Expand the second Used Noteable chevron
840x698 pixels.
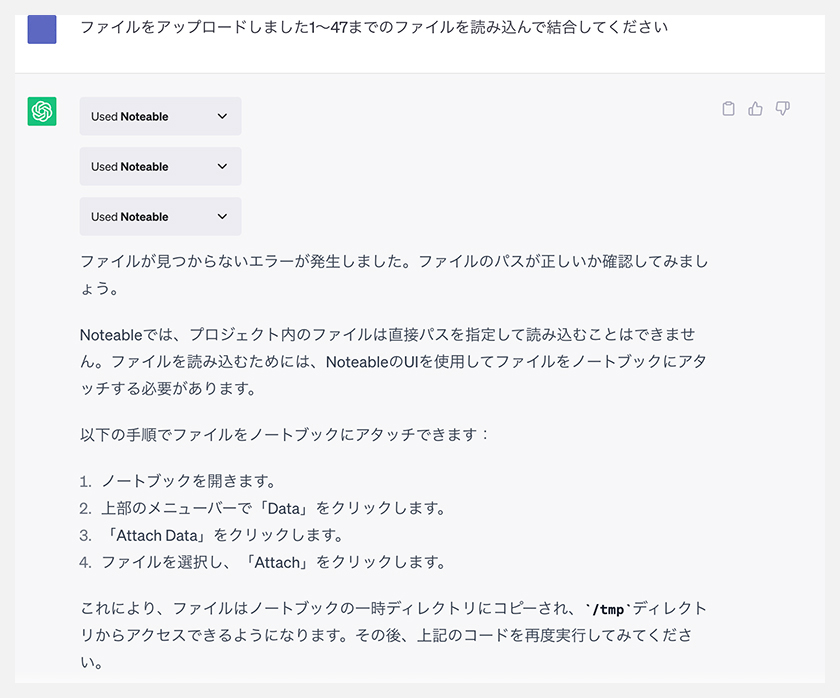click(222, 167)
